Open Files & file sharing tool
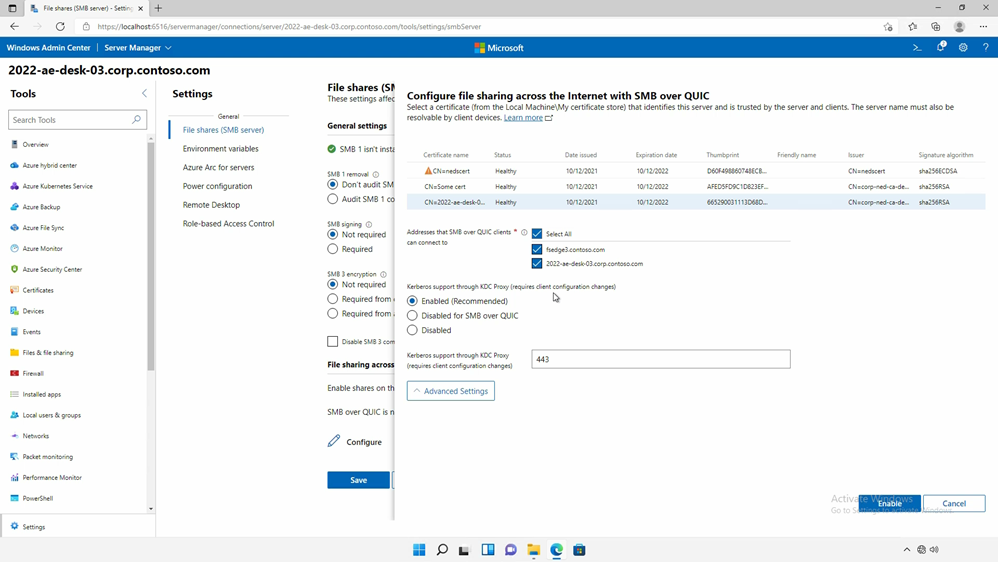This screenshot has width=999, height=562. [x=47, y=352]
